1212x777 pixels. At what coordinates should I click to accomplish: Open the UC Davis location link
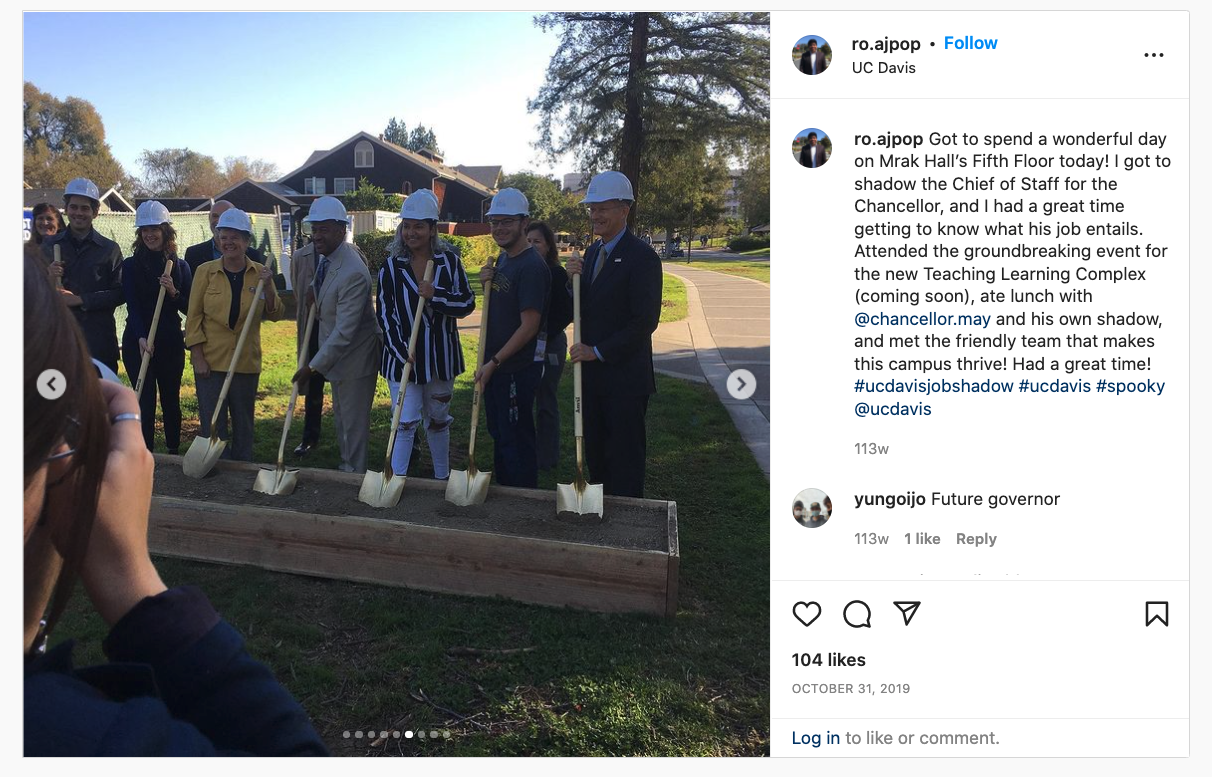click(x=884, y=68)
